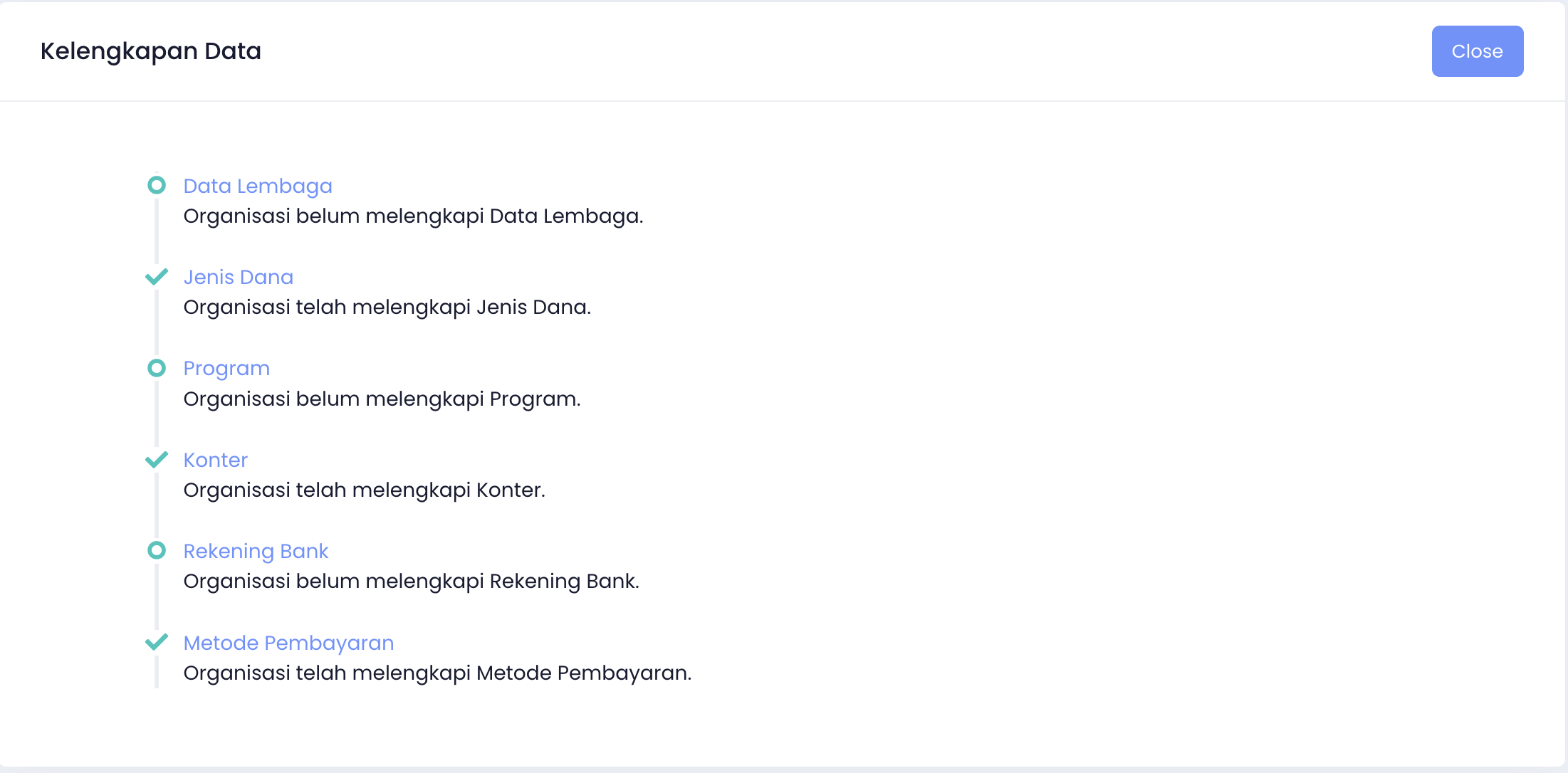This screenshot has width=1568, height=773.
Task: Click the Kelengkapan Data dialog title
Action: point(151,51)
